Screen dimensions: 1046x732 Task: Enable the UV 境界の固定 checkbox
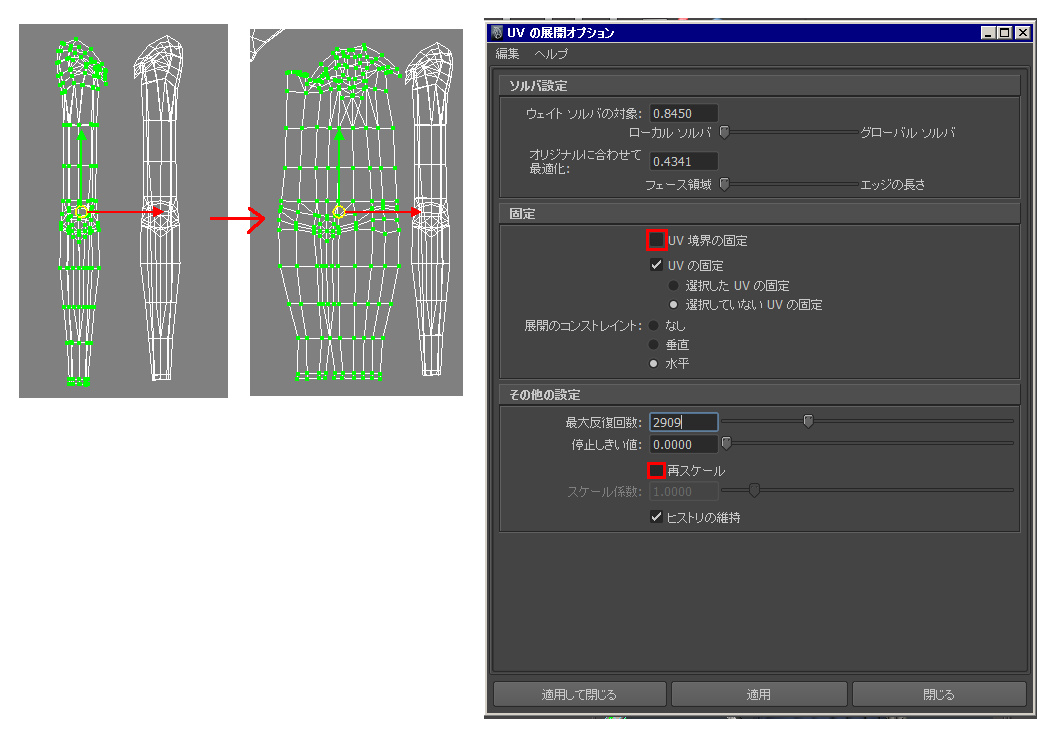(x=656, y=240)
